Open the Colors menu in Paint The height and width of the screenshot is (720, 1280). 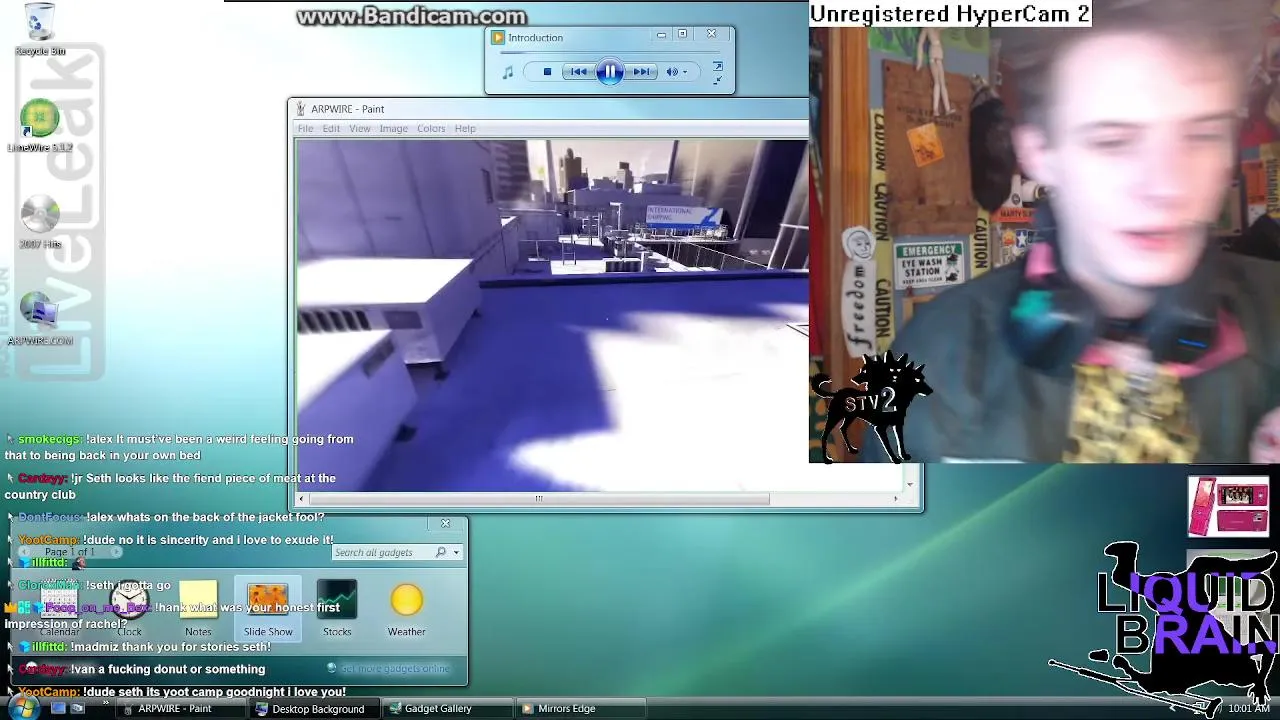point(431,128)
